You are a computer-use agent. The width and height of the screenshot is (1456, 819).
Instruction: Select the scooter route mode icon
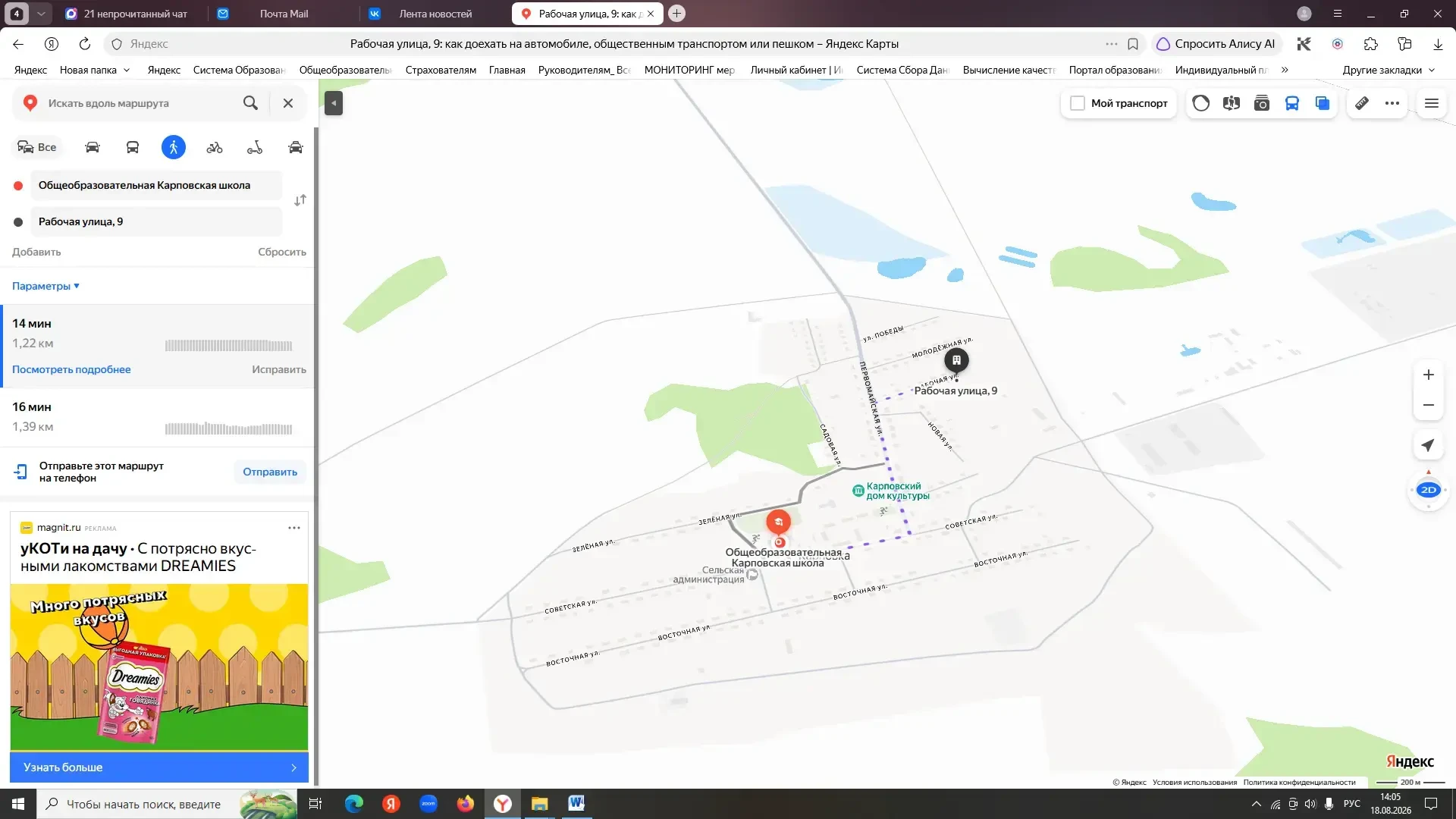[255, 147]
